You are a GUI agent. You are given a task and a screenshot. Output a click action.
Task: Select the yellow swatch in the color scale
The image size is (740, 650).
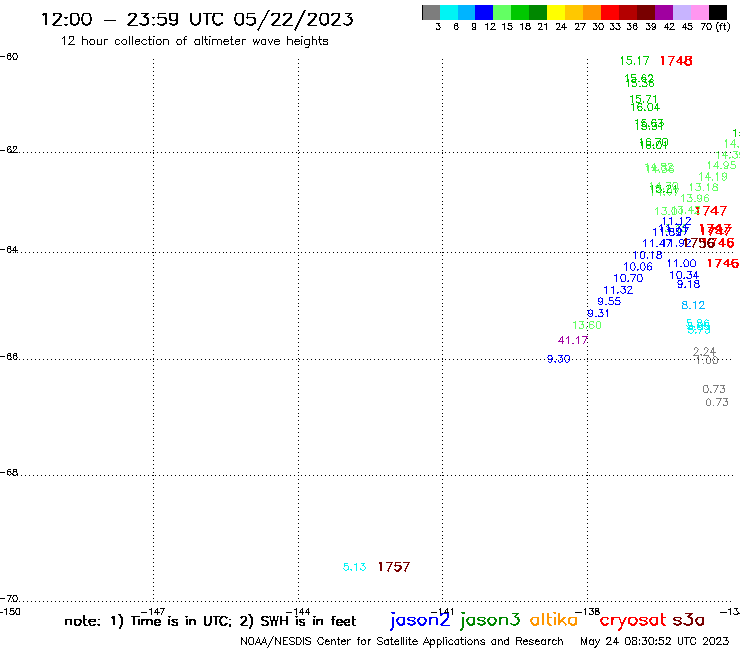(556, 12)
